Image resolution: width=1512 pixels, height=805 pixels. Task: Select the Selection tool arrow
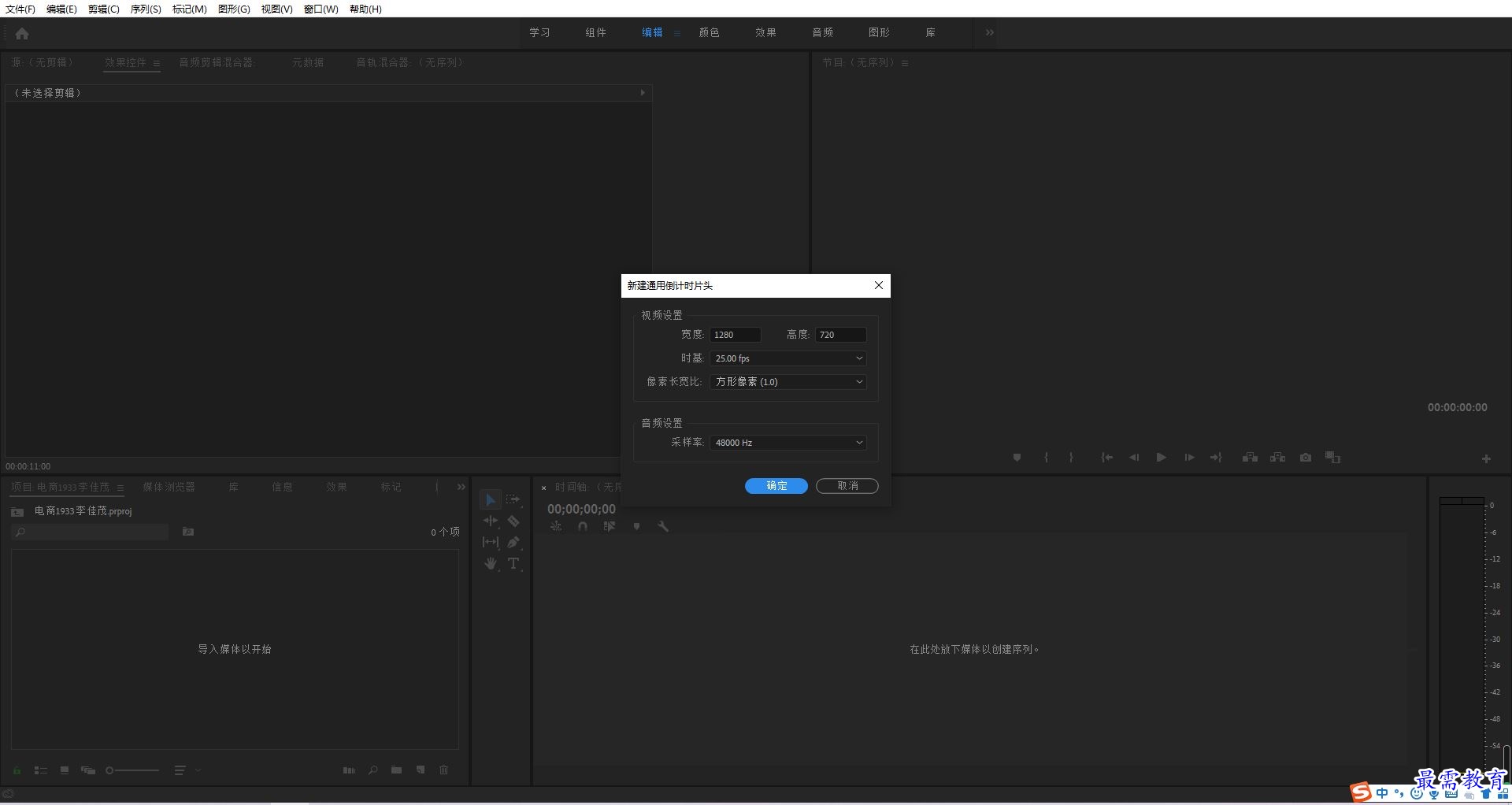point(490,500)
